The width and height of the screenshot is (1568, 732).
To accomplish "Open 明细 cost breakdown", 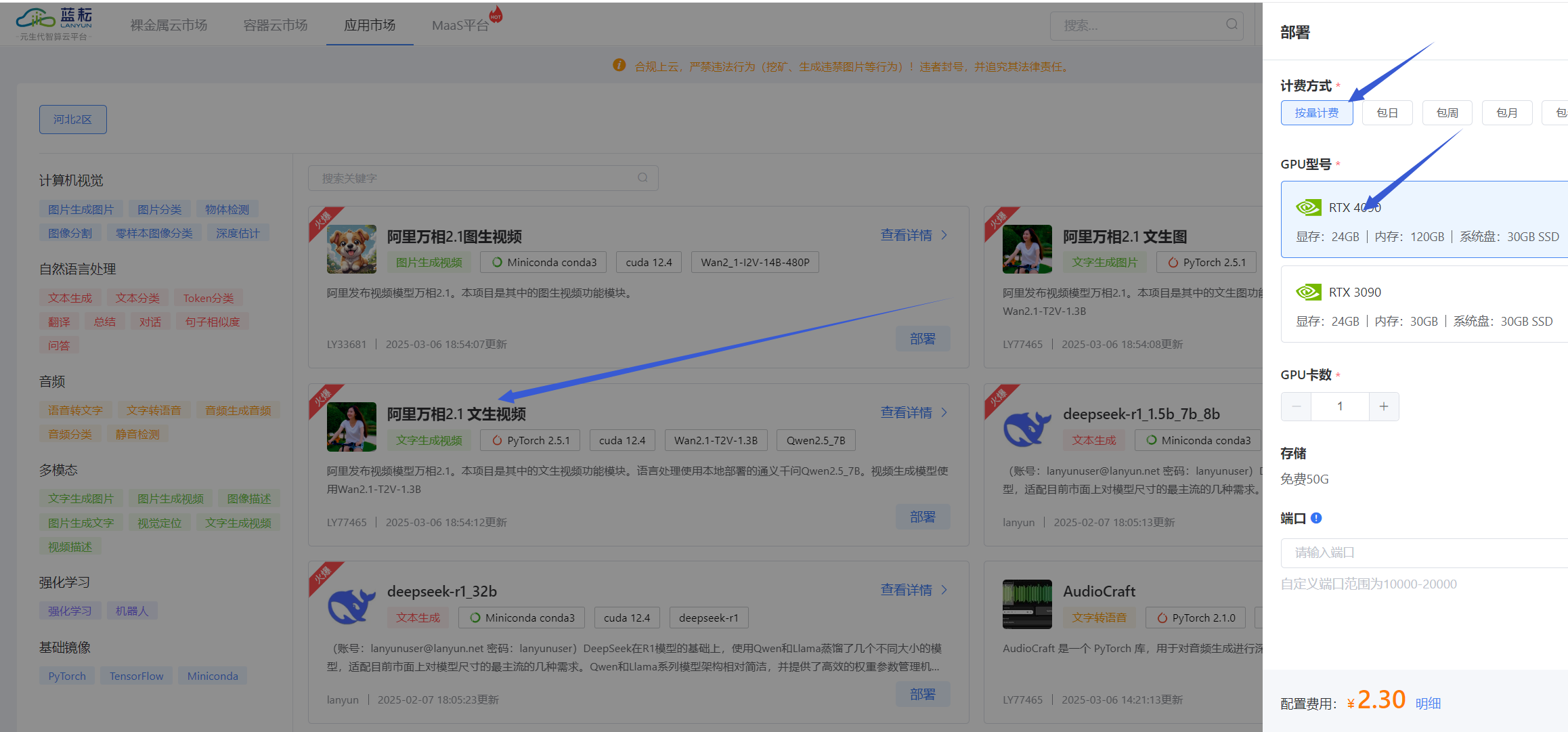I will [1428, 704].
